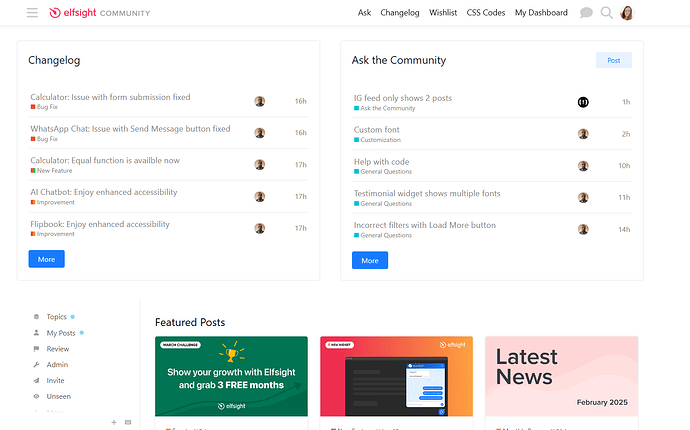Open Review in the sidebar
Viewport: 690px width, 430px height.
click(58, 349)
